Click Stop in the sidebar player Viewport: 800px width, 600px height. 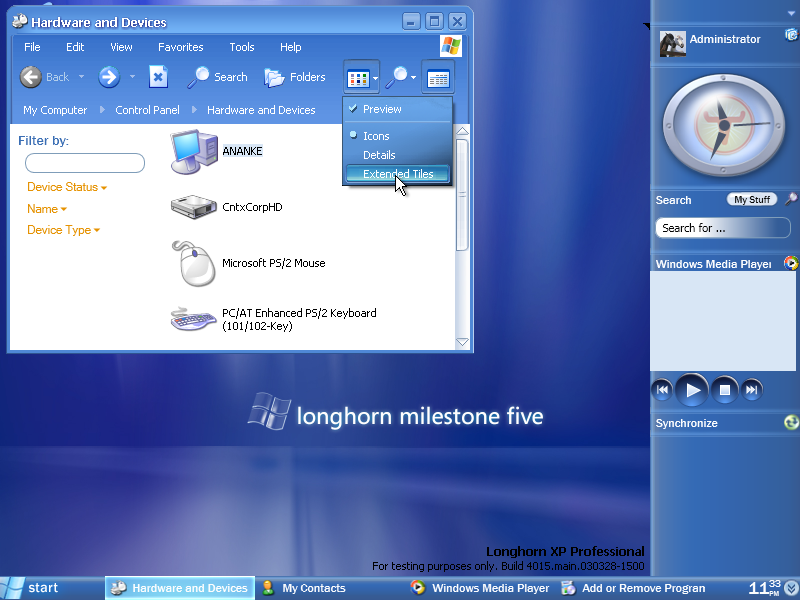(x=724, y=390)
